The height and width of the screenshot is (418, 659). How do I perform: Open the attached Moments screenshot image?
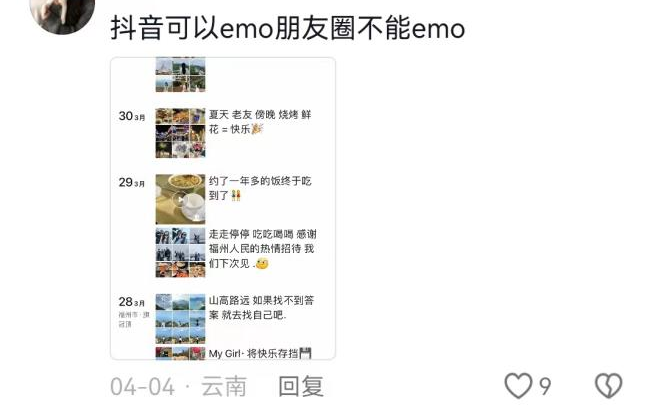[223, 208]
